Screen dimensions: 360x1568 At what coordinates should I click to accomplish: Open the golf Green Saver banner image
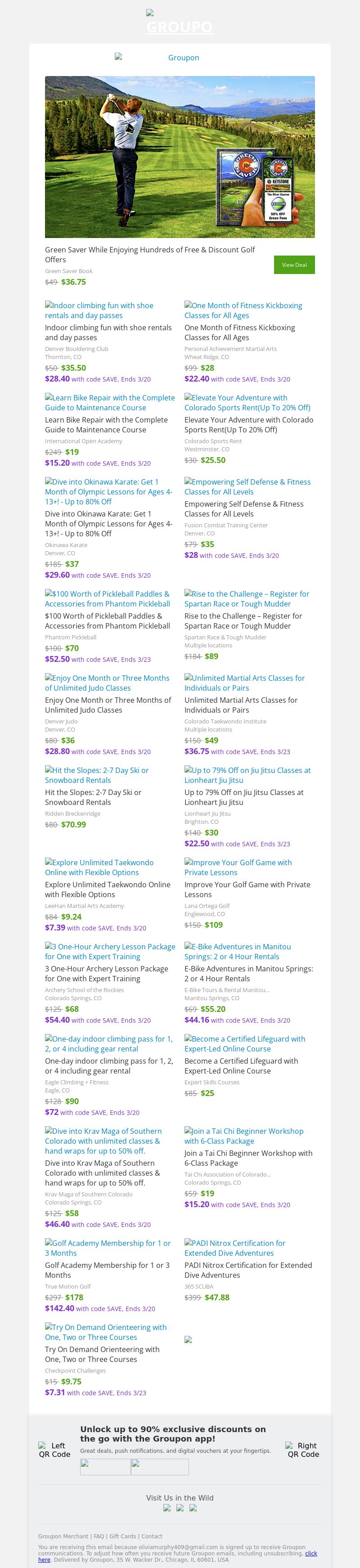point(180,157)
